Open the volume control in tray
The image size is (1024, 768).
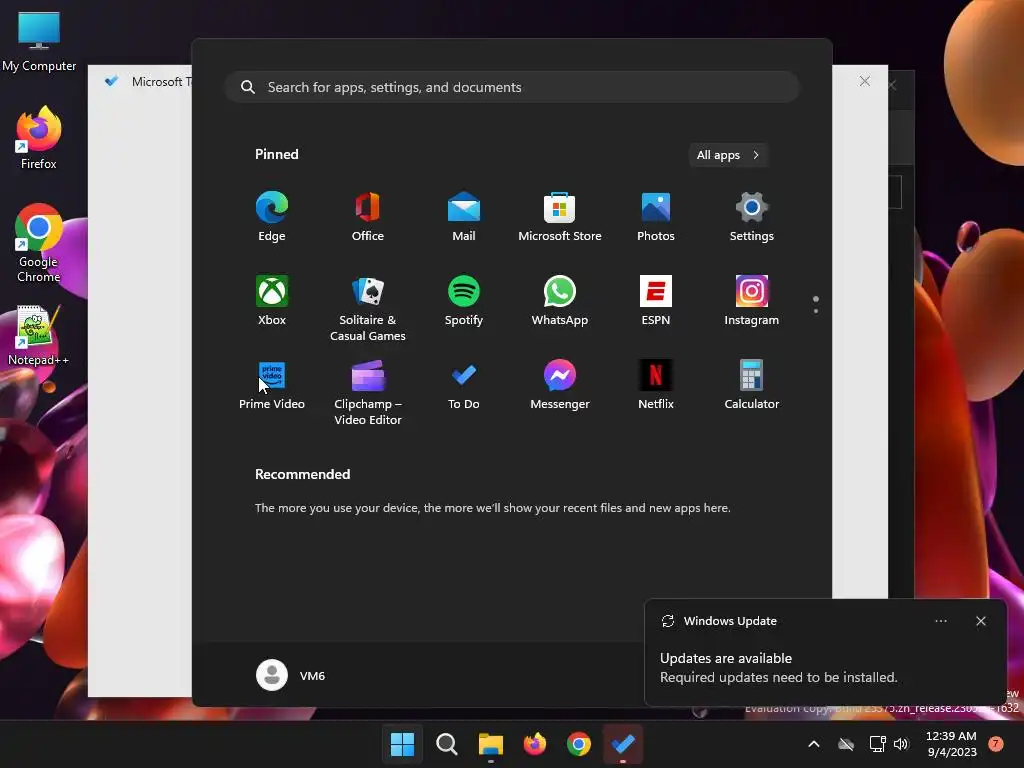(901, 744)
